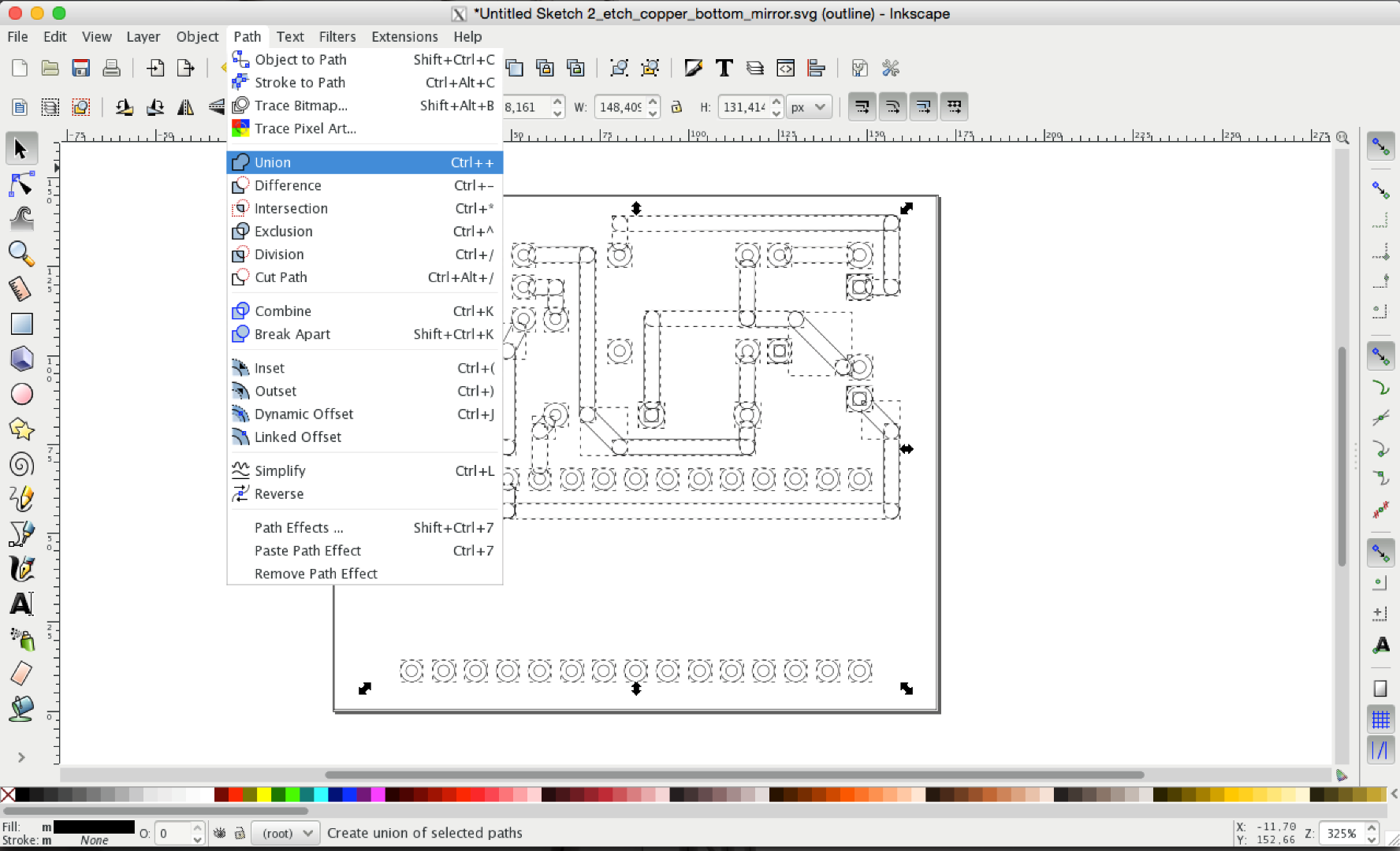Rotate selection 90 degrees clockwise
The height and width of the screenshot is (851, 1400).
[x=155, y=107]
